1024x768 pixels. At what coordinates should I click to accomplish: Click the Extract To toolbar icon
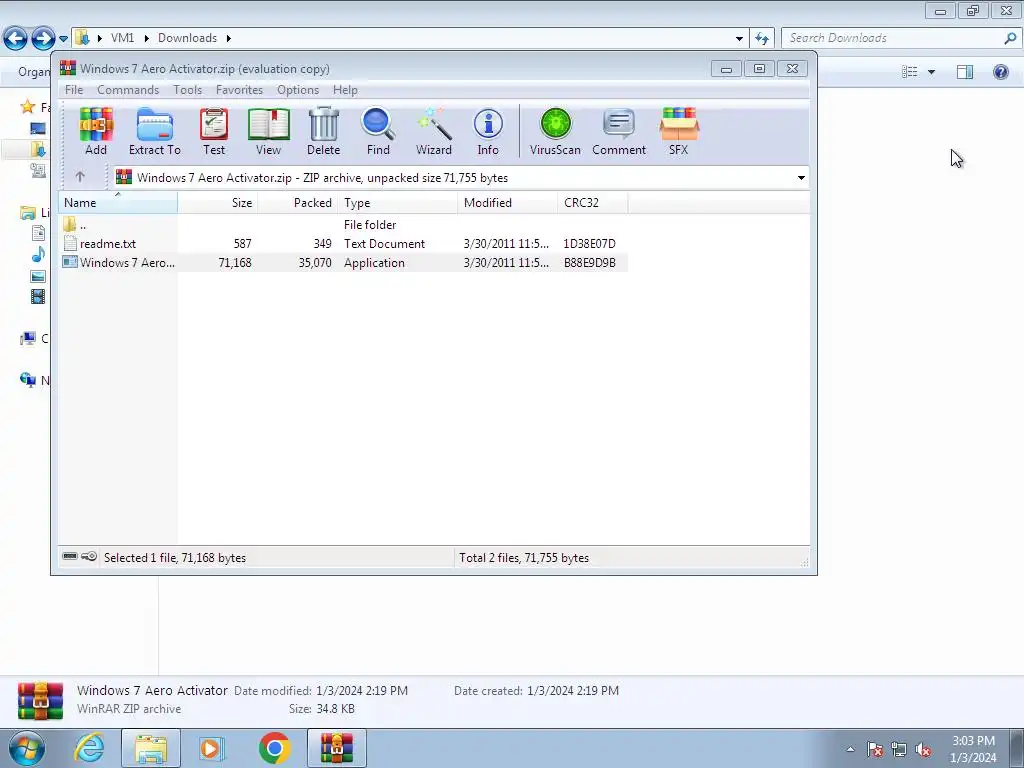(155, 131)
